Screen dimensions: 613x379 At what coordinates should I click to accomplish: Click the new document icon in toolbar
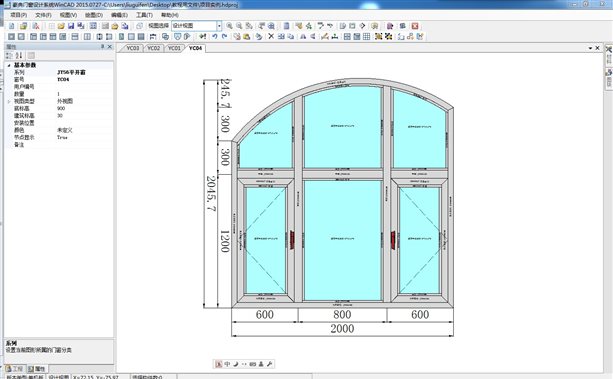pyautogui.click(x=12, y=26)
